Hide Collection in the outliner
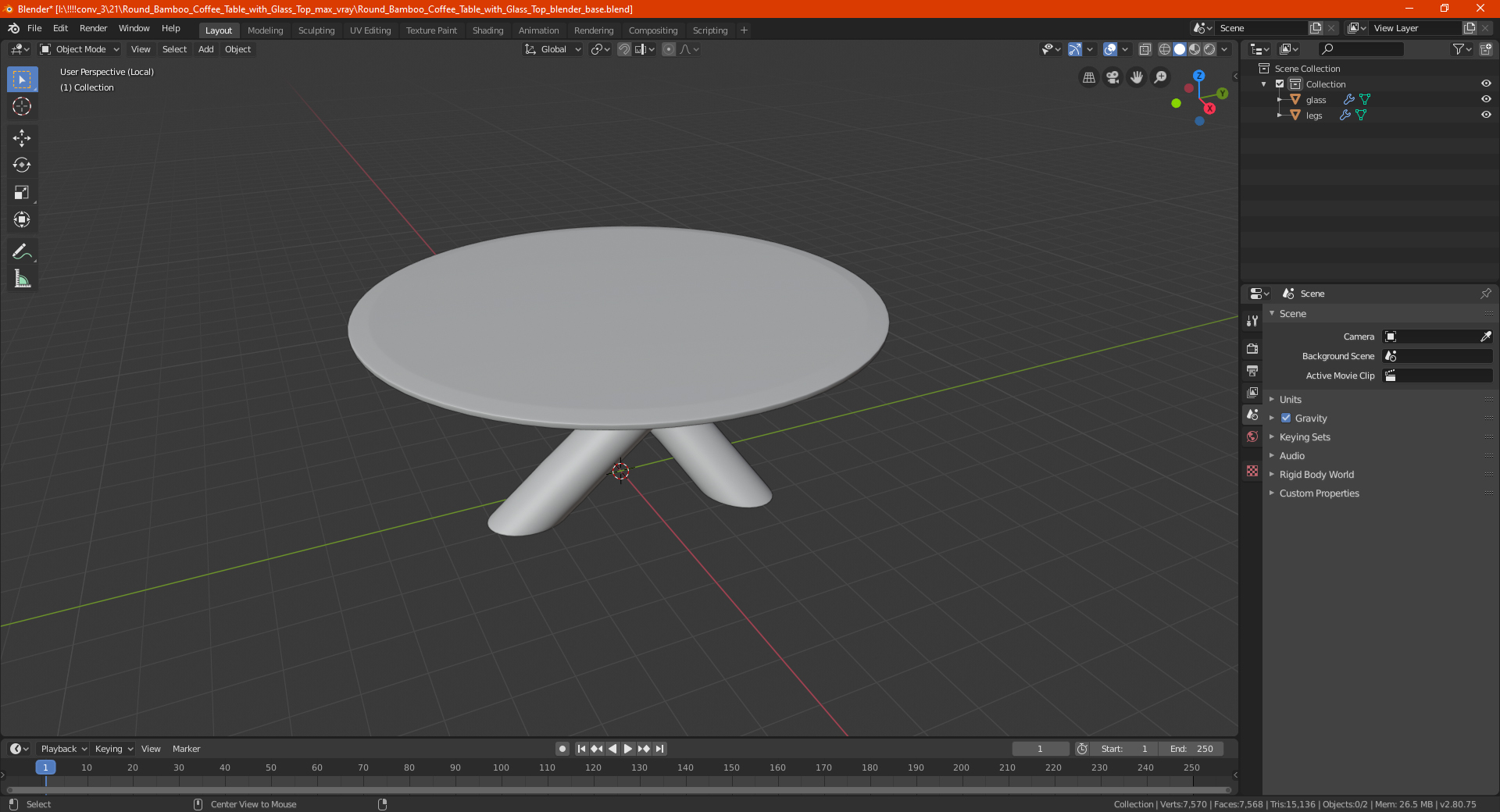Image resolution: width=1500 pixels, height=812 pixels. [x=1486, y=84]
